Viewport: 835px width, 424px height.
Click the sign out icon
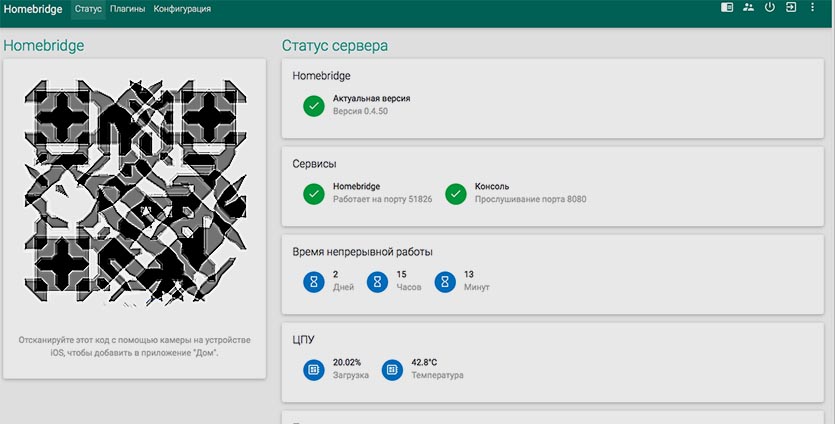point(791,8)
